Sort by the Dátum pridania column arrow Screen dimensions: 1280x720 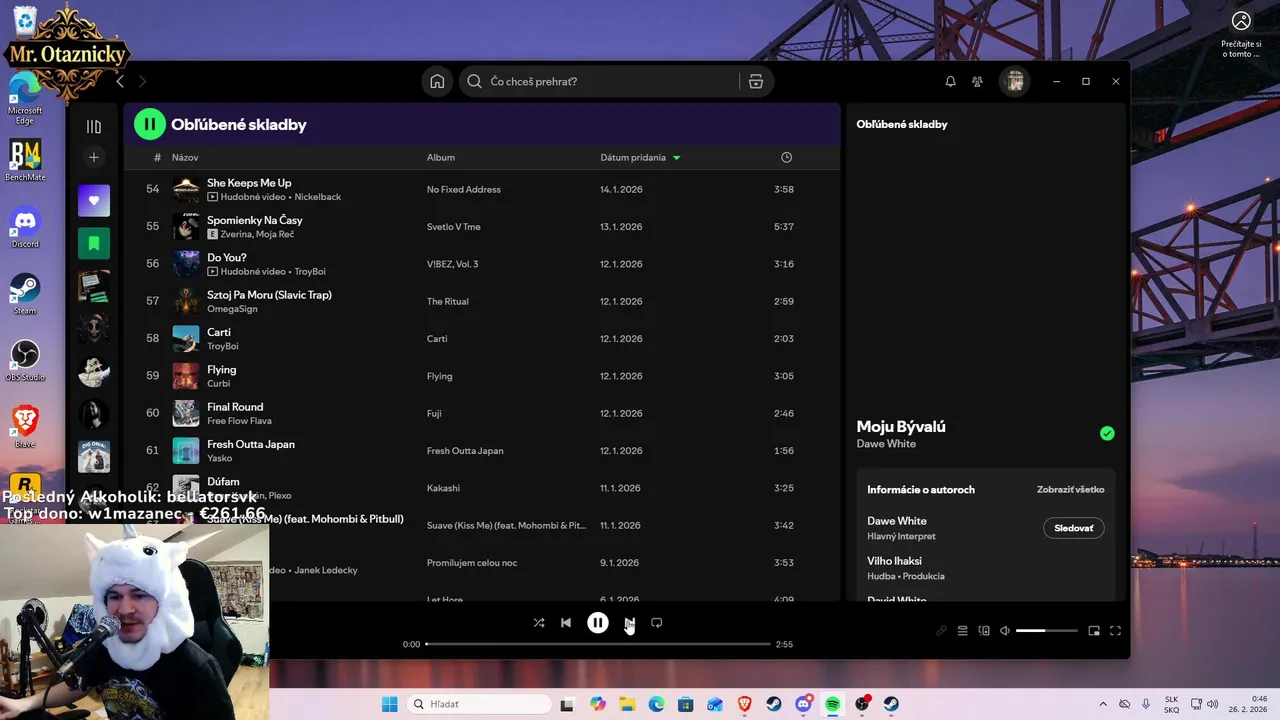coord(677,158)
